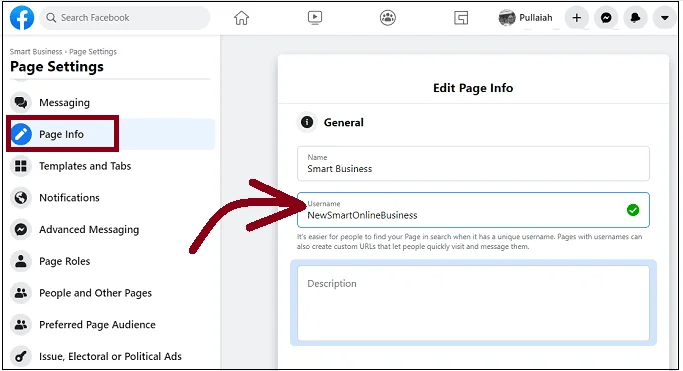The image size is (683, 371).
Task: Click Pullaiah's profile picture
Action: [x=507, y=18]
